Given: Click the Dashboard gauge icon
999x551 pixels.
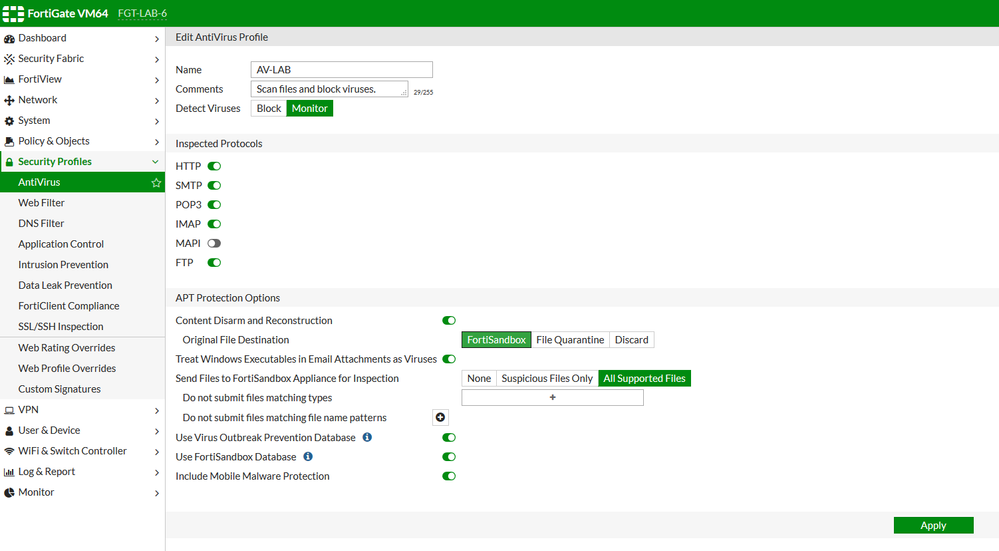Looking at the screenshot, I should 9,39.
